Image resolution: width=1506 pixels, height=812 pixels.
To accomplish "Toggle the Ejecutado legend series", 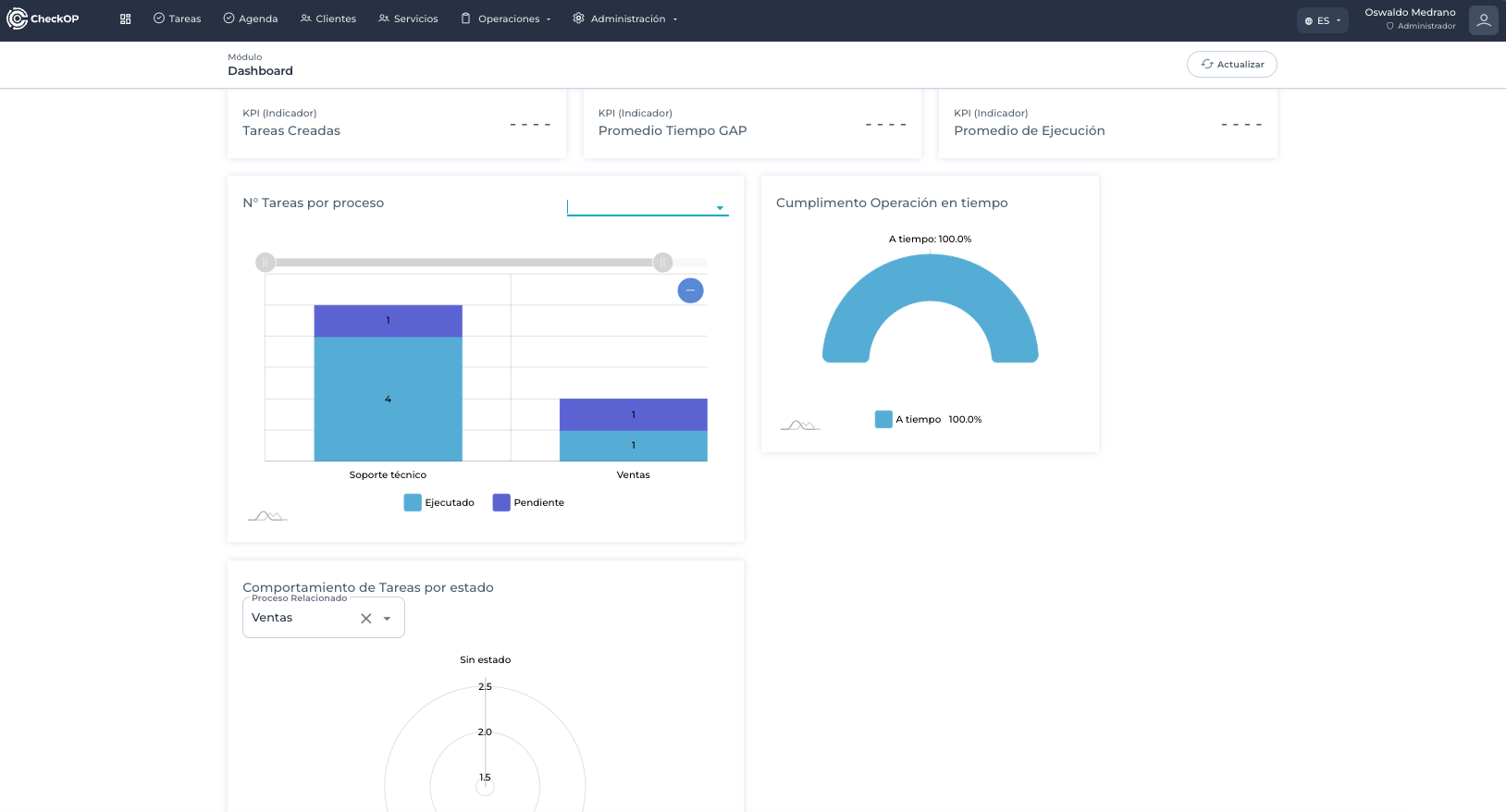I will pos(439,502).
